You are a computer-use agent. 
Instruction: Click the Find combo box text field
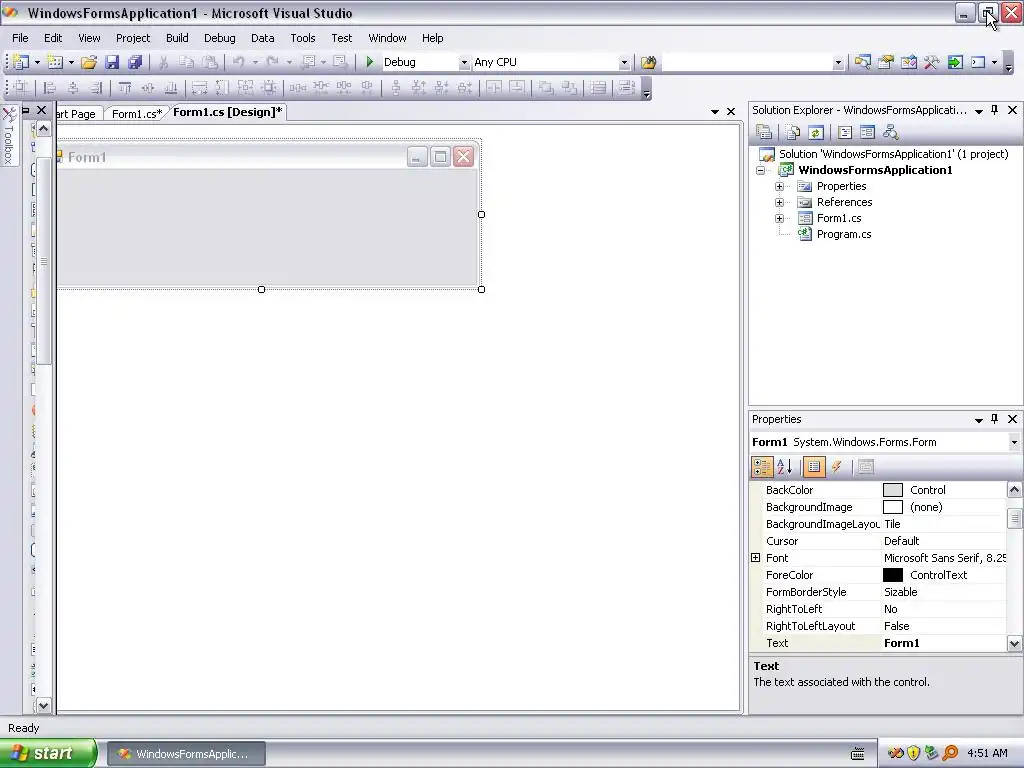click(x=746, y=63)
